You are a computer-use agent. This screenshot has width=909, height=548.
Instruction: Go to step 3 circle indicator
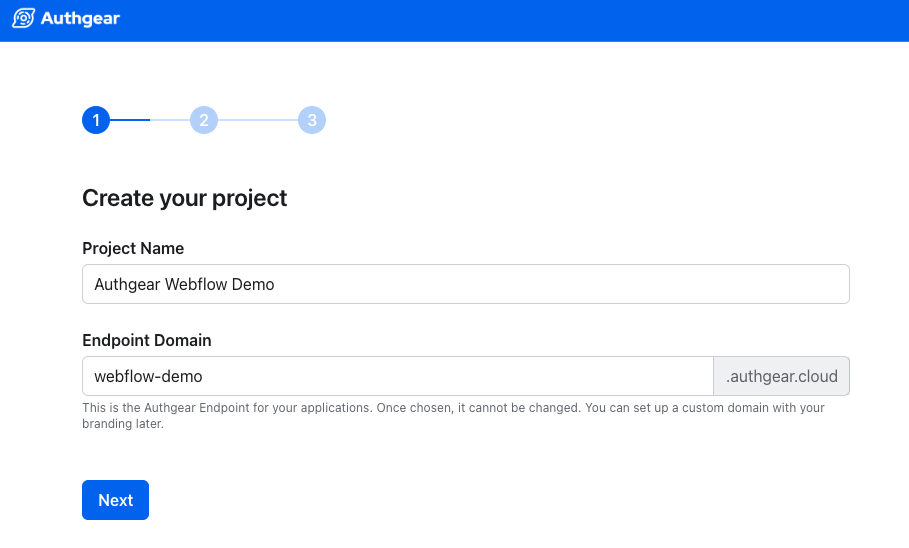click(x=312, y=120)
